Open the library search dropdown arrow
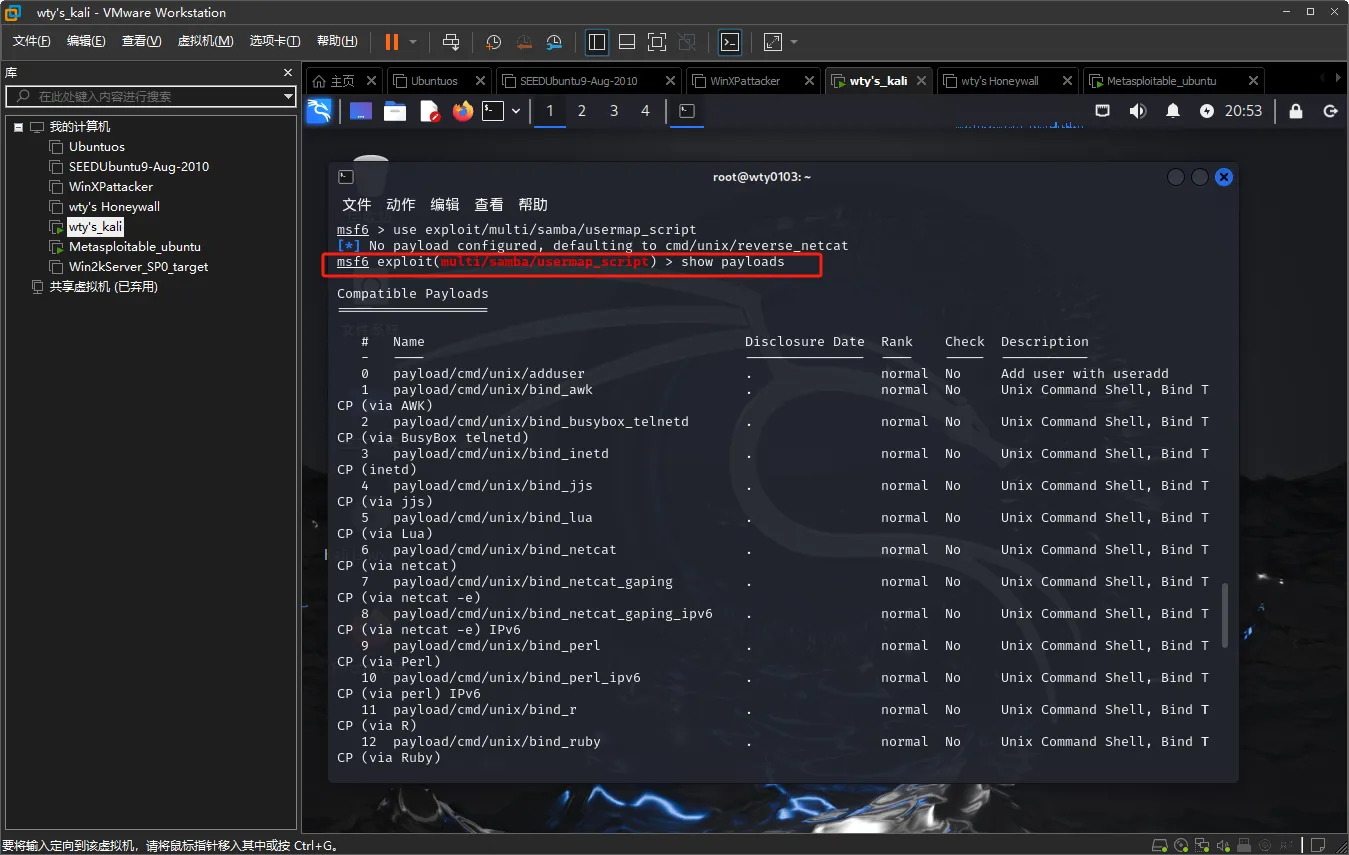Screen dimensions: 1349x855 coord(288,97)
